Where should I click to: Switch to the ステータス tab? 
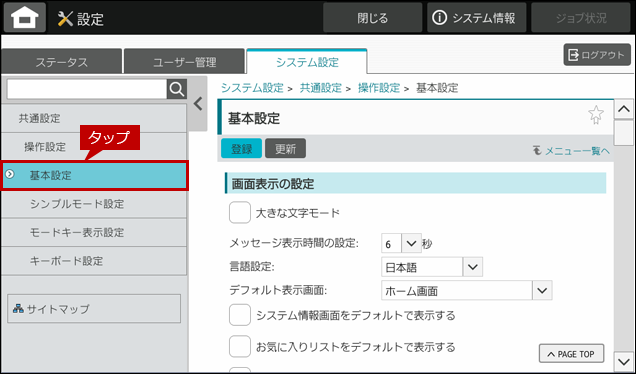point(62,62)
